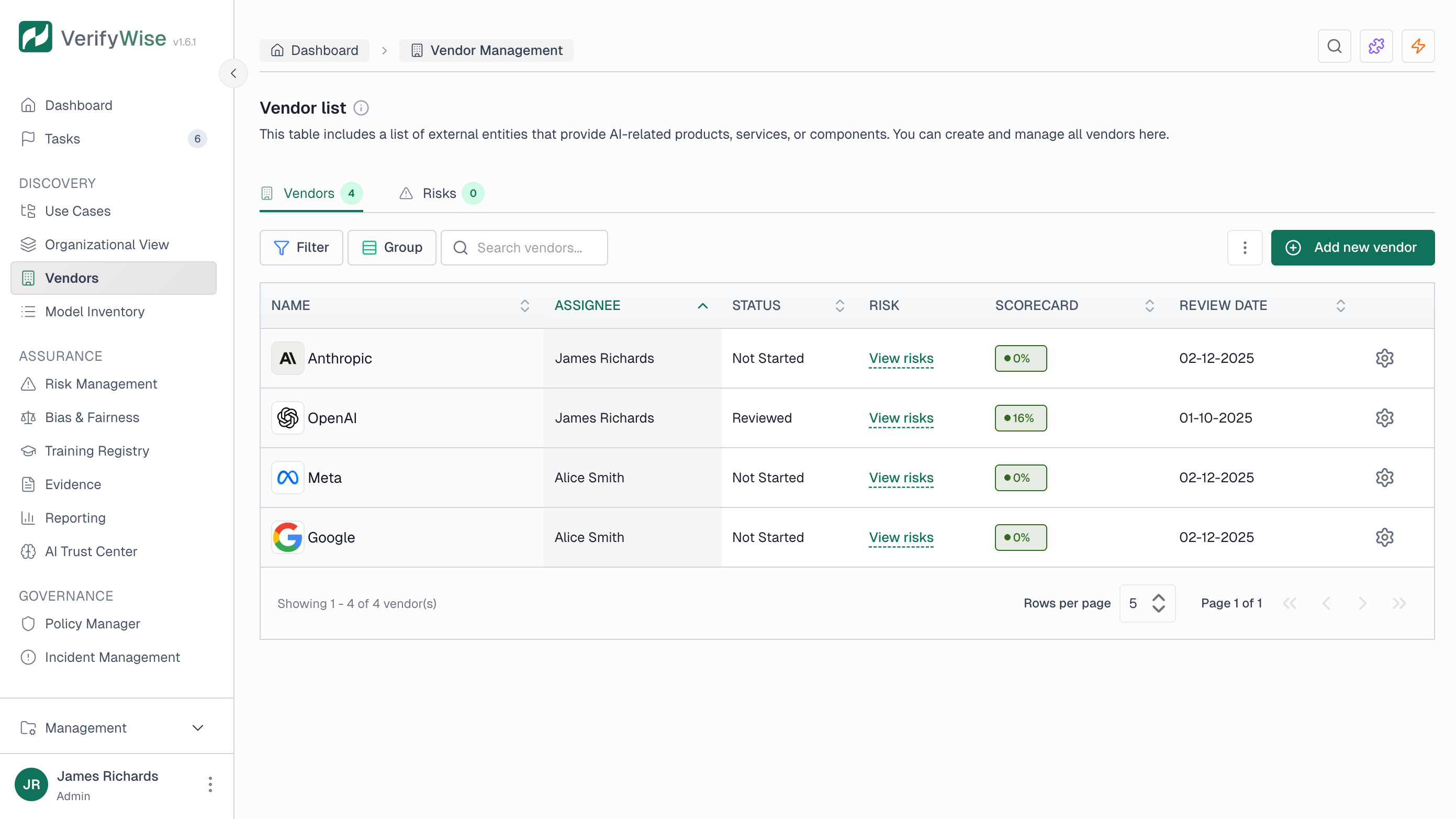The height and width of the screenshot is (819, 1456).
Task: Switch to the Risks tab
Action: (439, 193)
